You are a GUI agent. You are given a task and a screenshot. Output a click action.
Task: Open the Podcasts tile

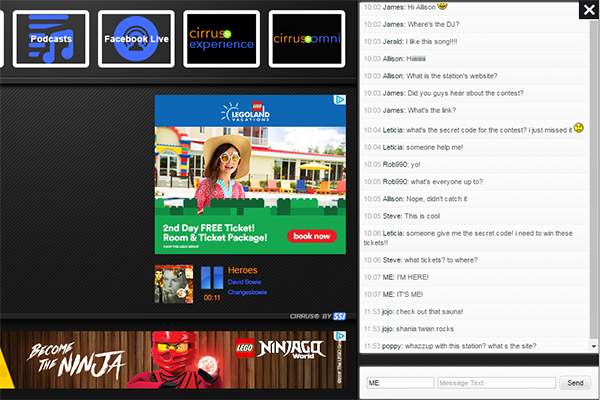(x=51, y=39)
